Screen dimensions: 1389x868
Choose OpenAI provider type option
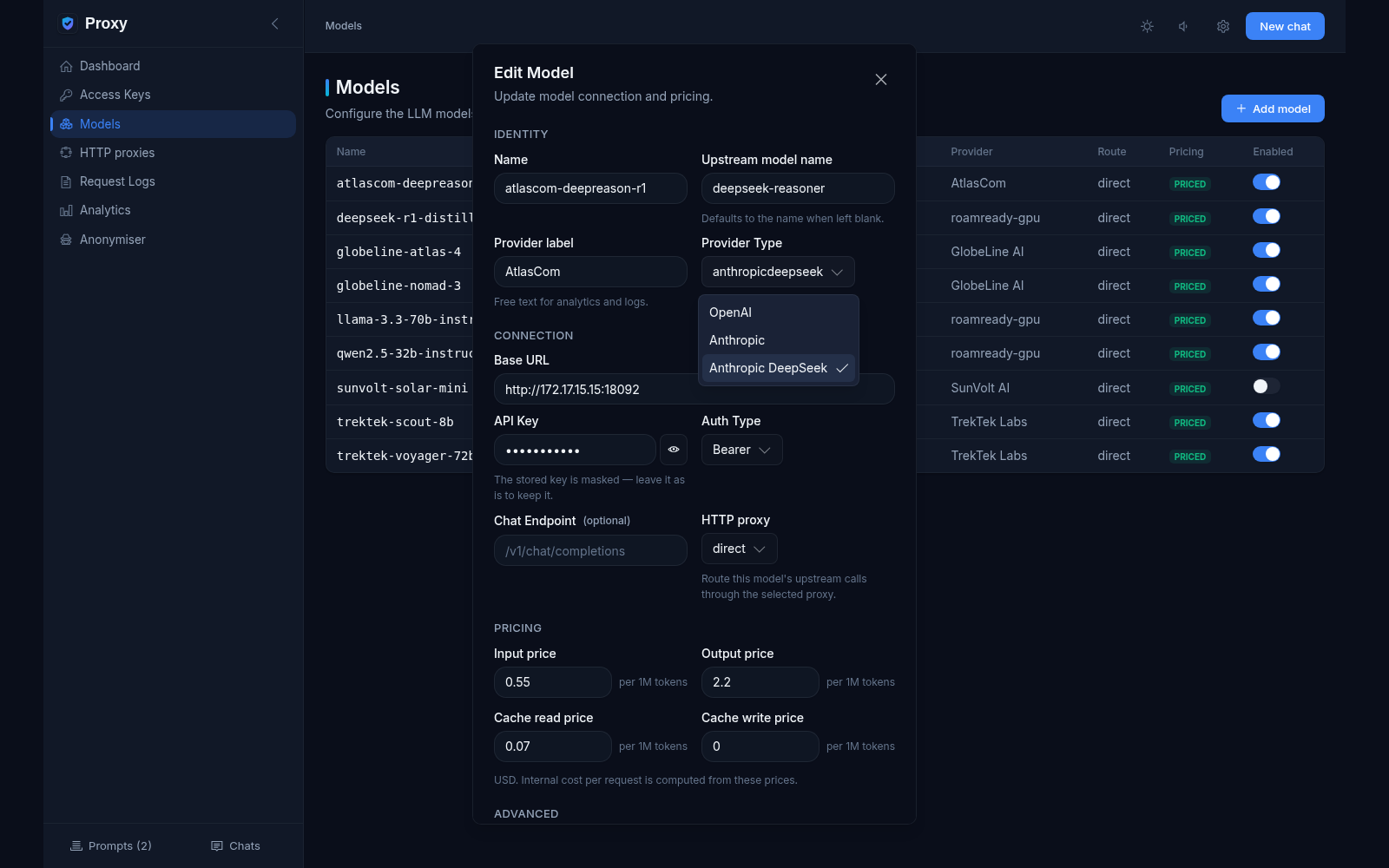[x=779, y=312]
